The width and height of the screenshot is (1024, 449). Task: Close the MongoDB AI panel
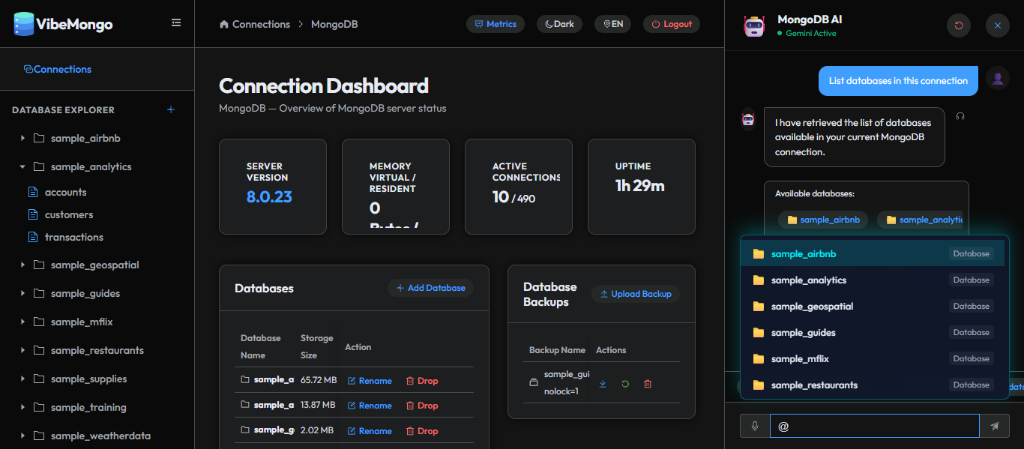pyautogui.click(x=997, y=25)
